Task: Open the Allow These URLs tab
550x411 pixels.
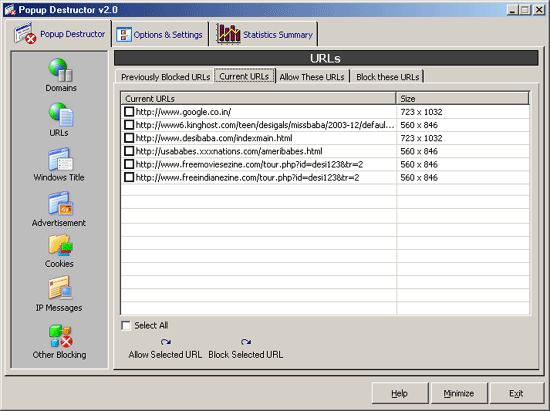Action: [312, 77]
